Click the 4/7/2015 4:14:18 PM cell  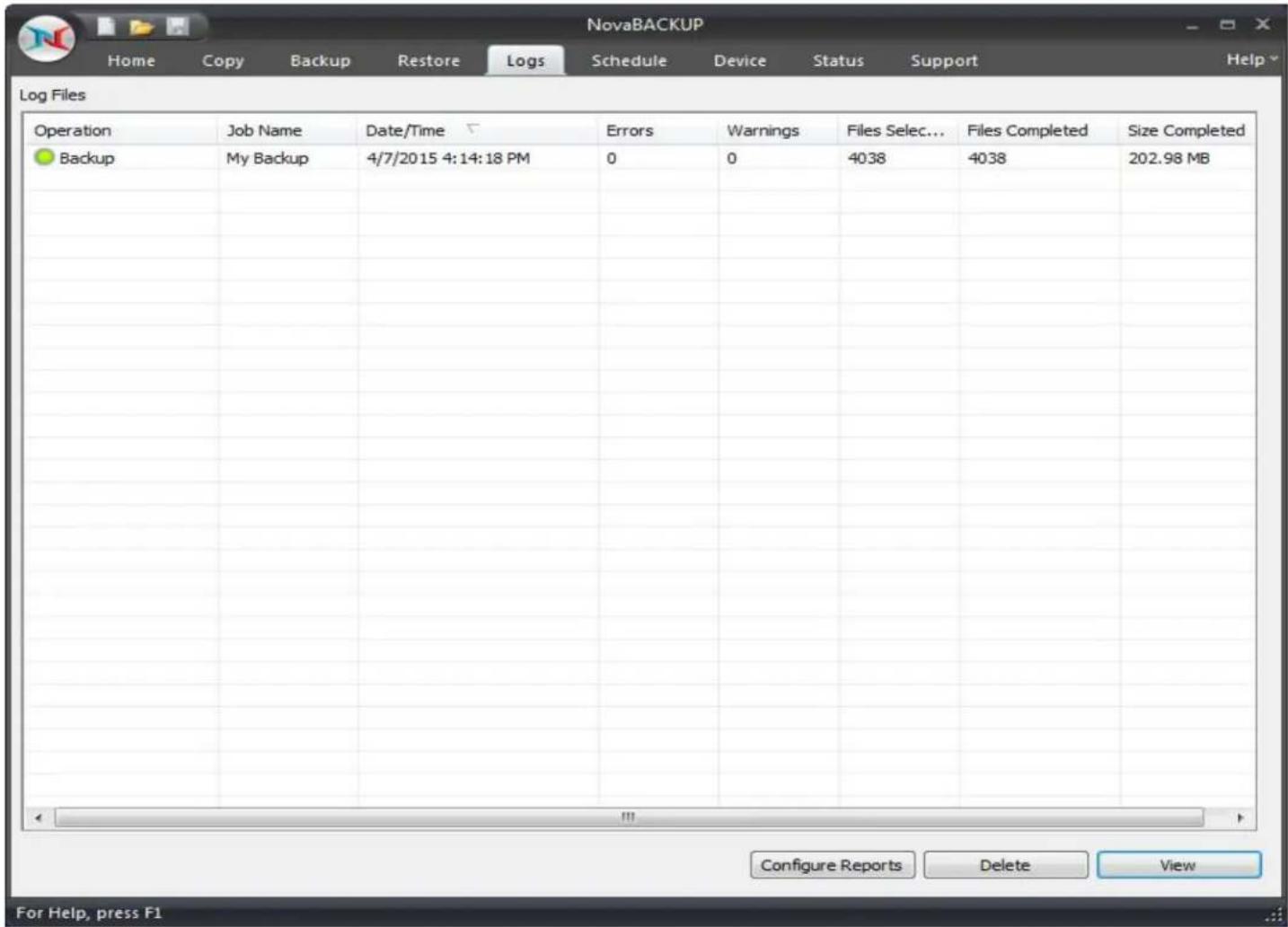[x=448, y=158]
